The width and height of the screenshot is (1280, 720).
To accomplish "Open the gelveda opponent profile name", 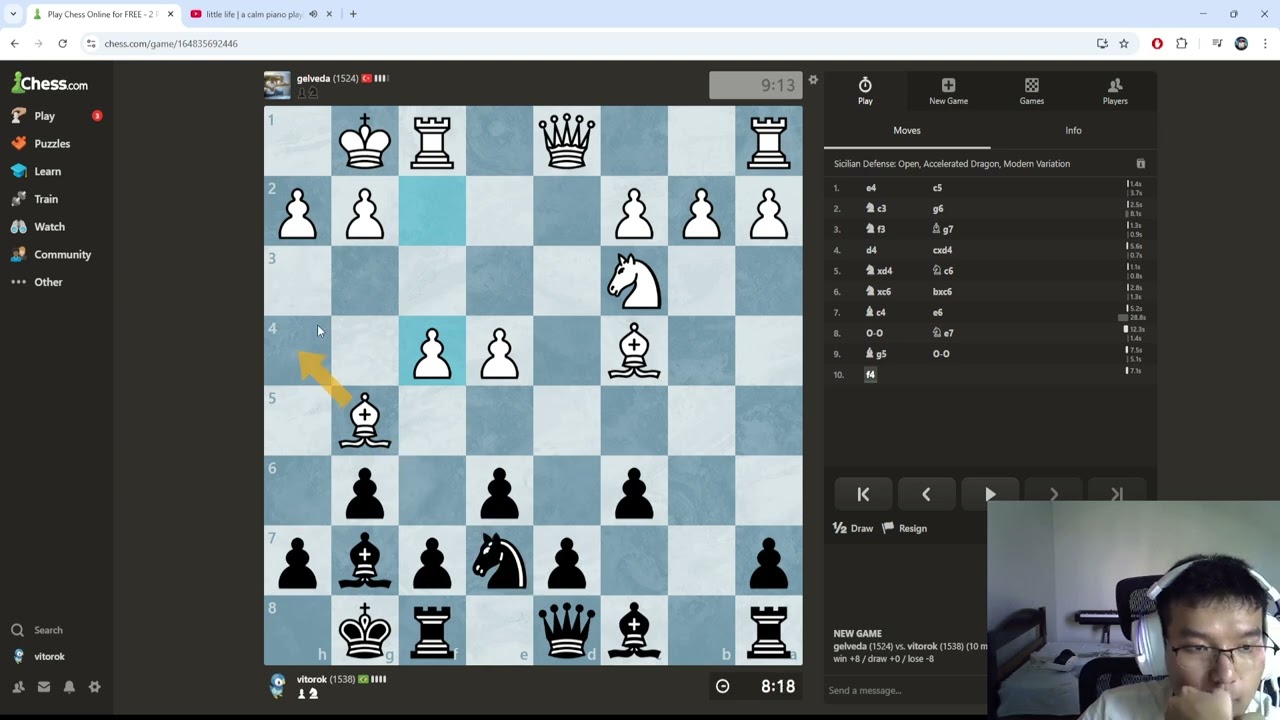I will (x=313, y=78).
